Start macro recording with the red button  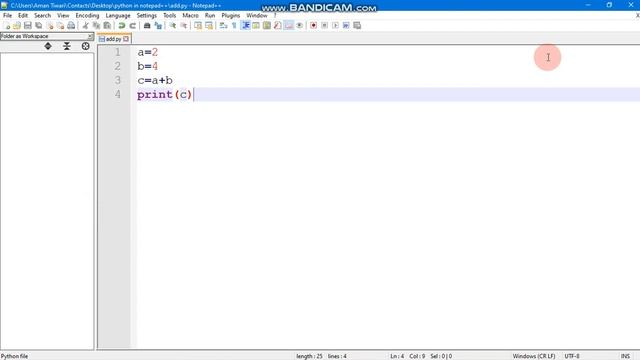point(313,25)
